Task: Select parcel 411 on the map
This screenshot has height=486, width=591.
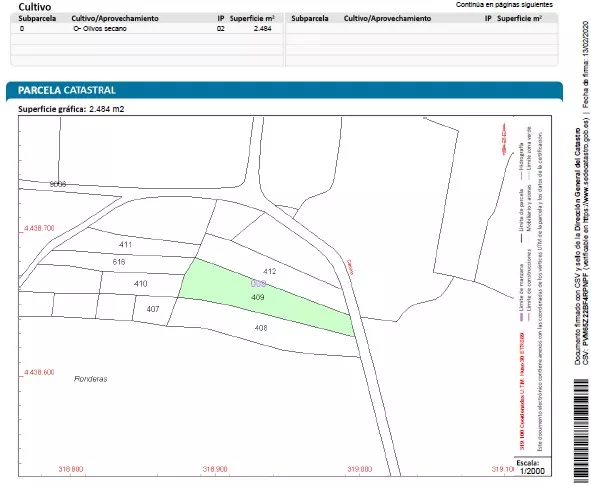Action: [125, 245]
